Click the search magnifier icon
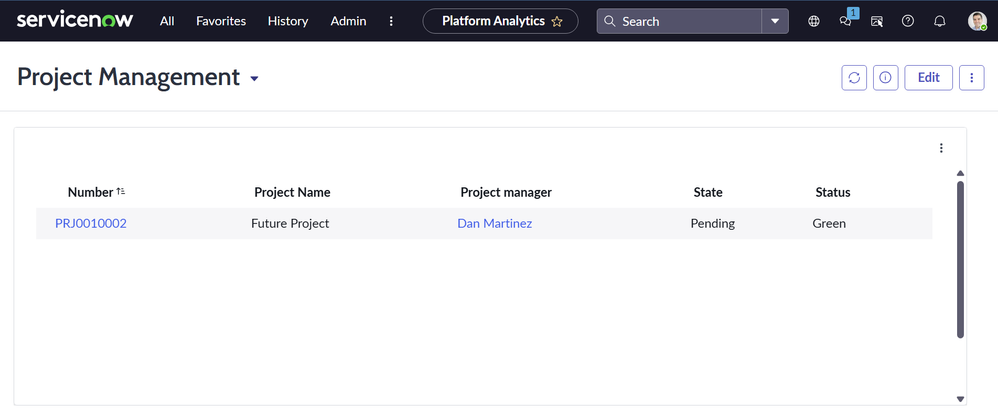Screen dimensions: 998x414 click(610, 21)
